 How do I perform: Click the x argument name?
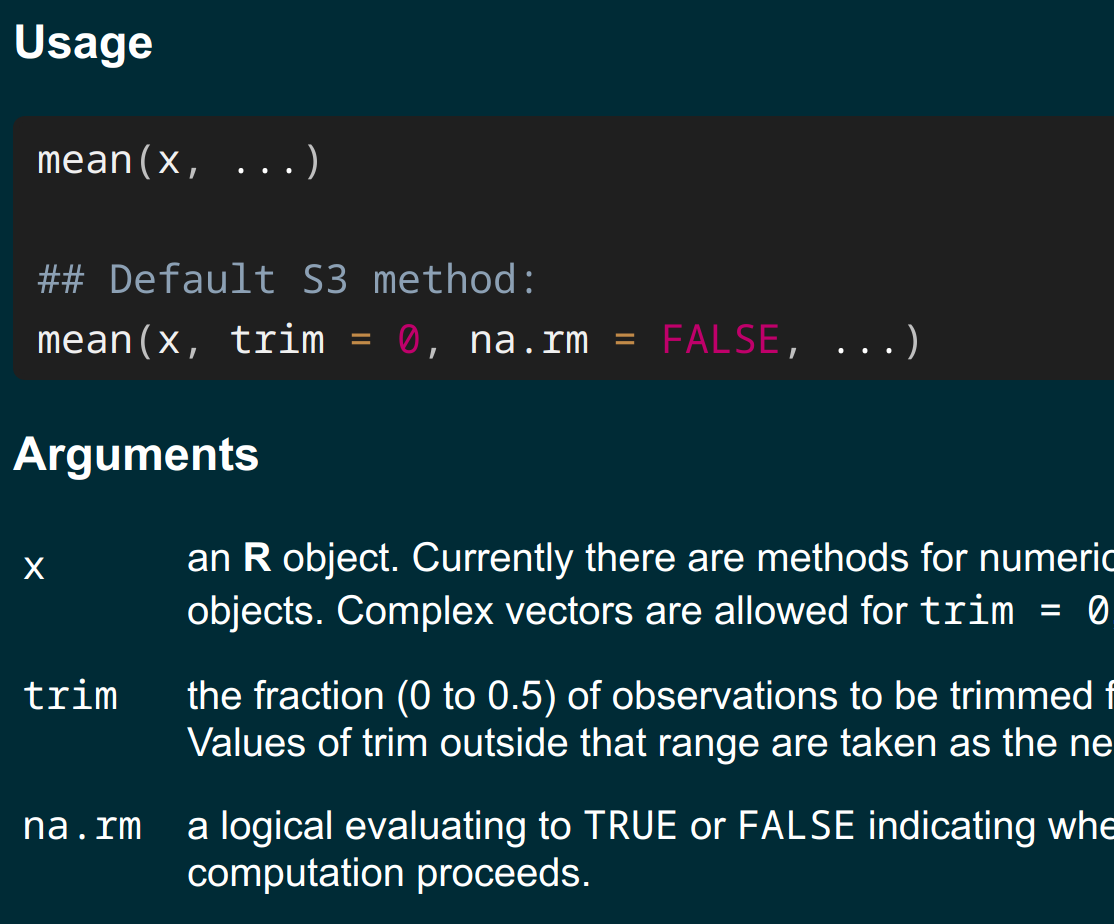point(34,567)
